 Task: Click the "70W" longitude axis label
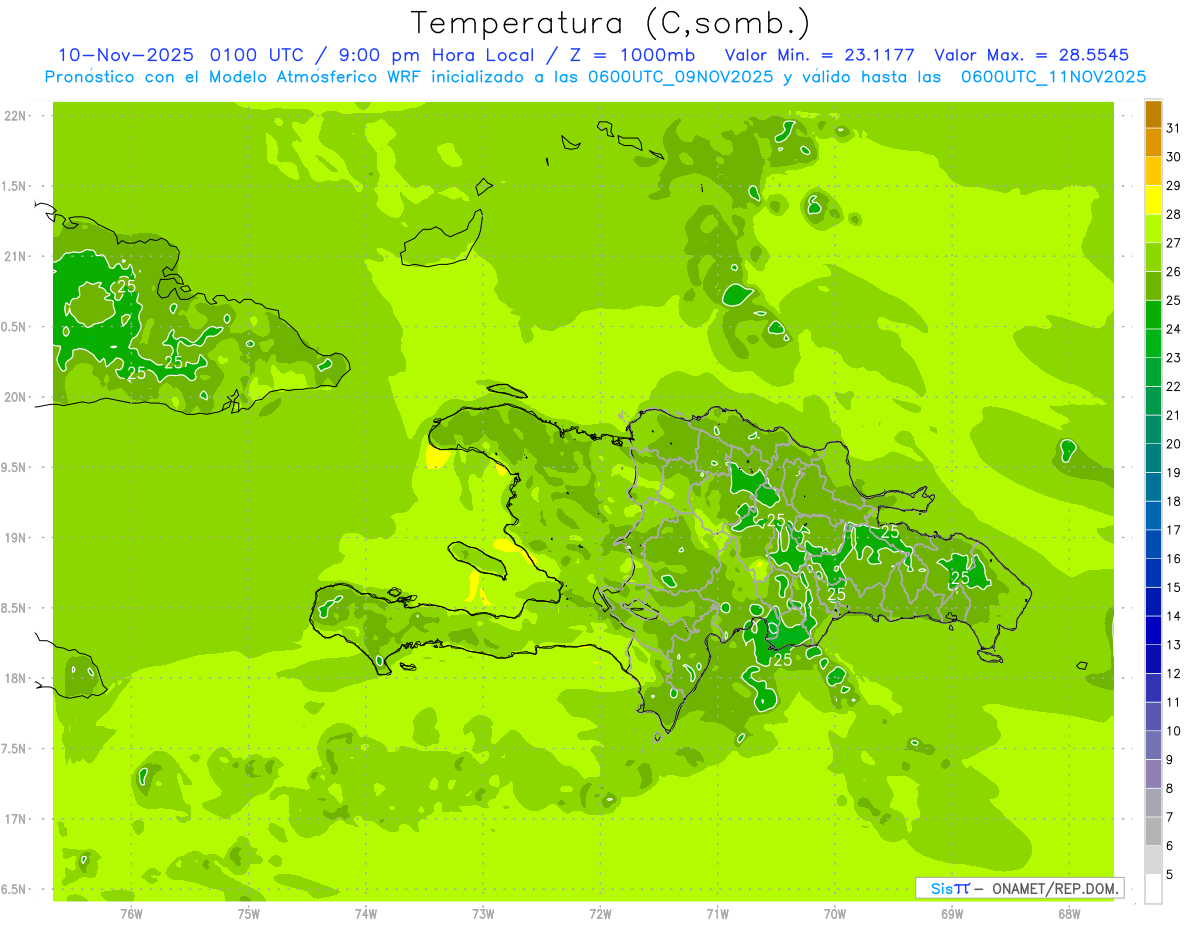pyautogui.click(x=835, y=913)
